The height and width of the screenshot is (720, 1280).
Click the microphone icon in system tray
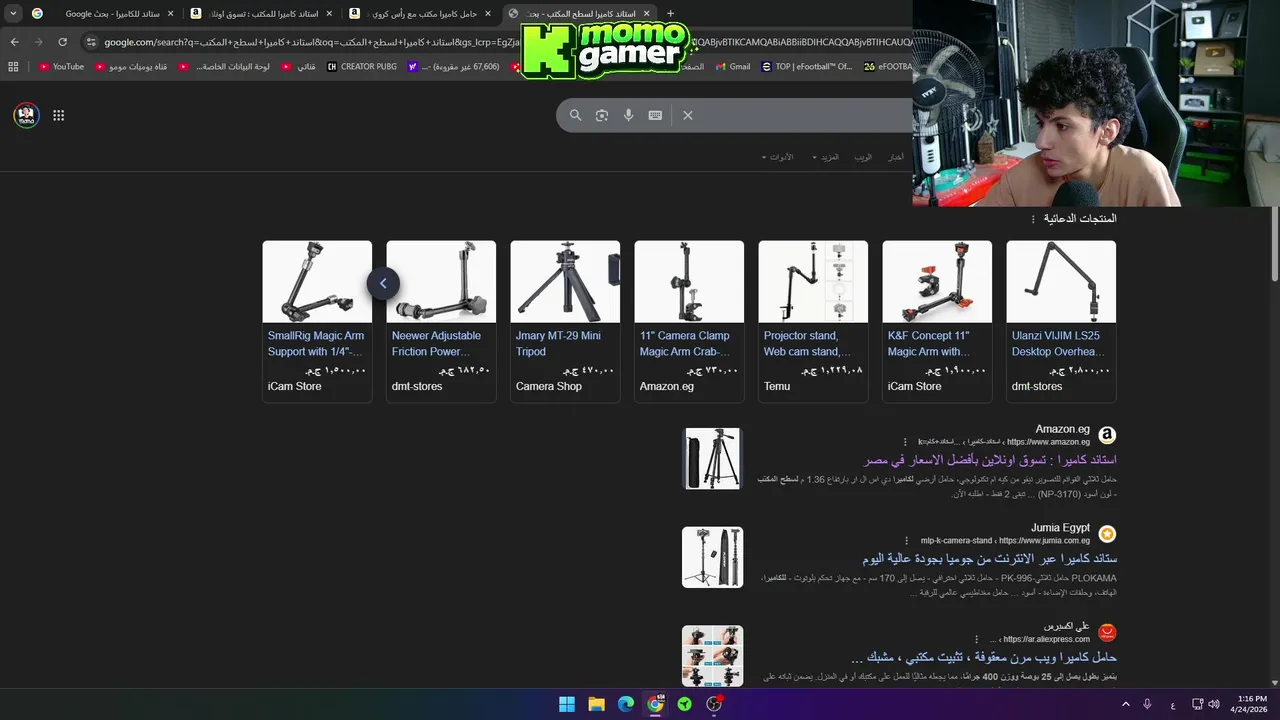point(1147,704)
